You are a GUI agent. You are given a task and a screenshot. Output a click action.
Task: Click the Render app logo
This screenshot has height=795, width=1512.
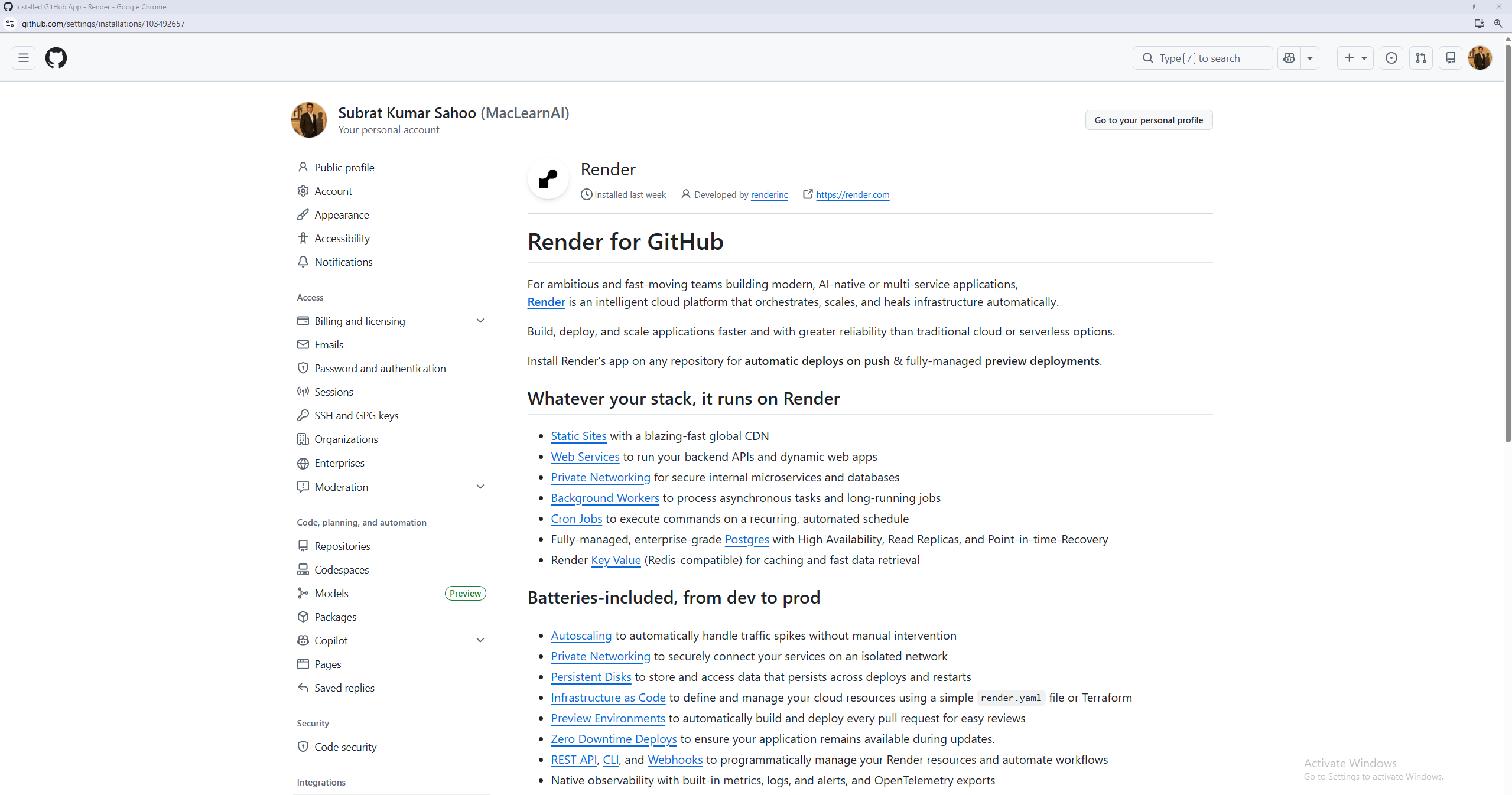[x=548, y=178]
